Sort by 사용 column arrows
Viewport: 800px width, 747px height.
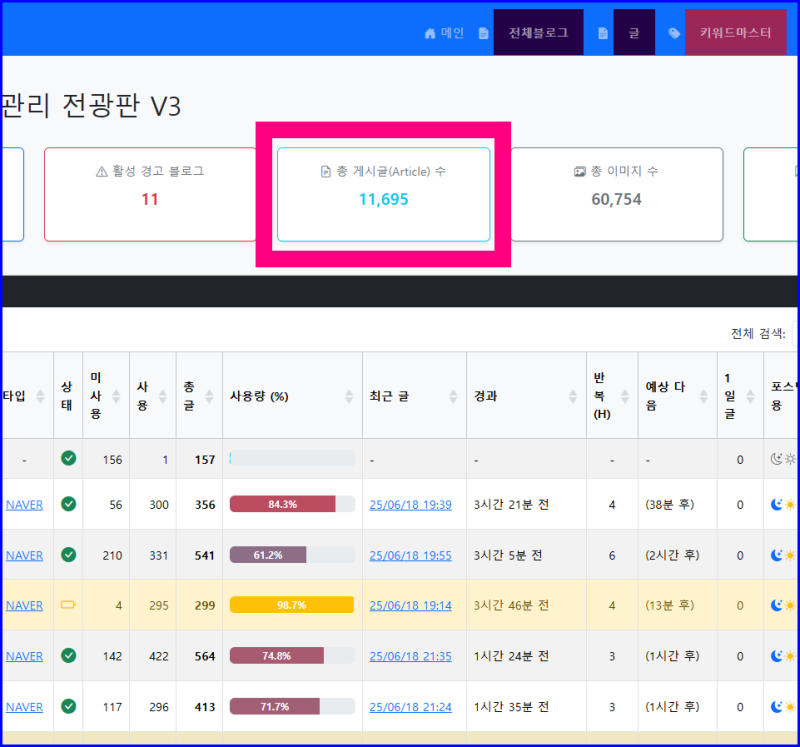click(163, 396)
